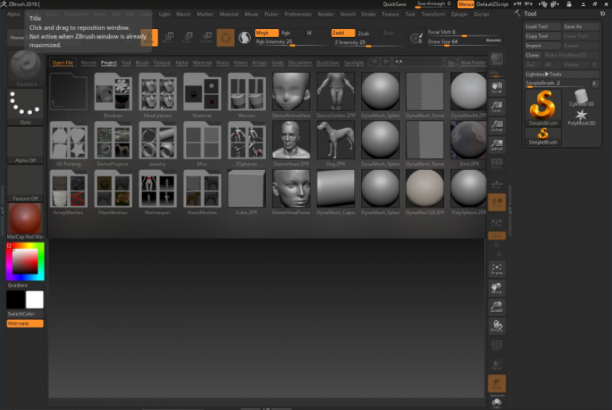Switch to the Recent lightbox tab
Image resolution: width=612 pixels, height=410 pixels.
click(x=88, y=62)
